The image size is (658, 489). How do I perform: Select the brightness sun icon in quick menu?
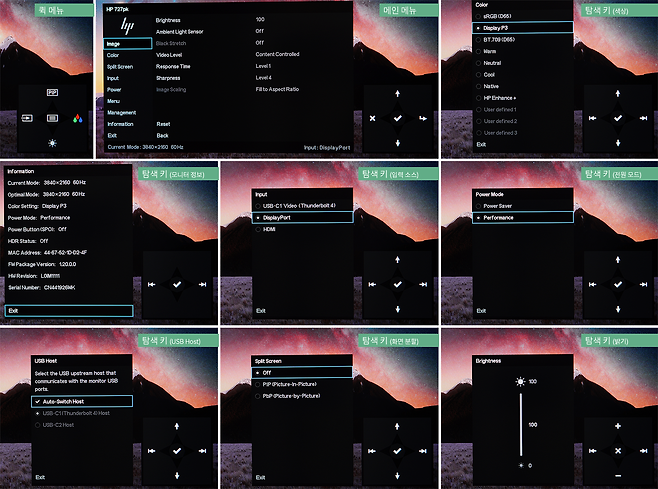pos(52,143)
